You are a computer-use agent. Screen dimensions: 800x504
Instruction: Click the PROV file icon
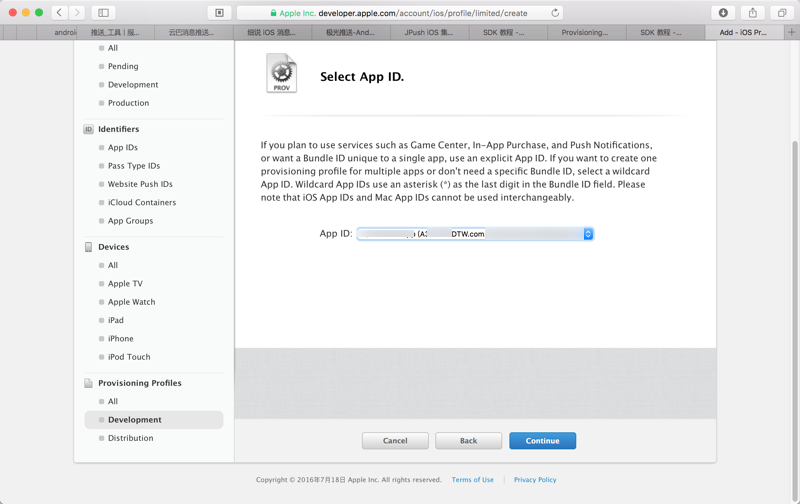tap(281, 73)
